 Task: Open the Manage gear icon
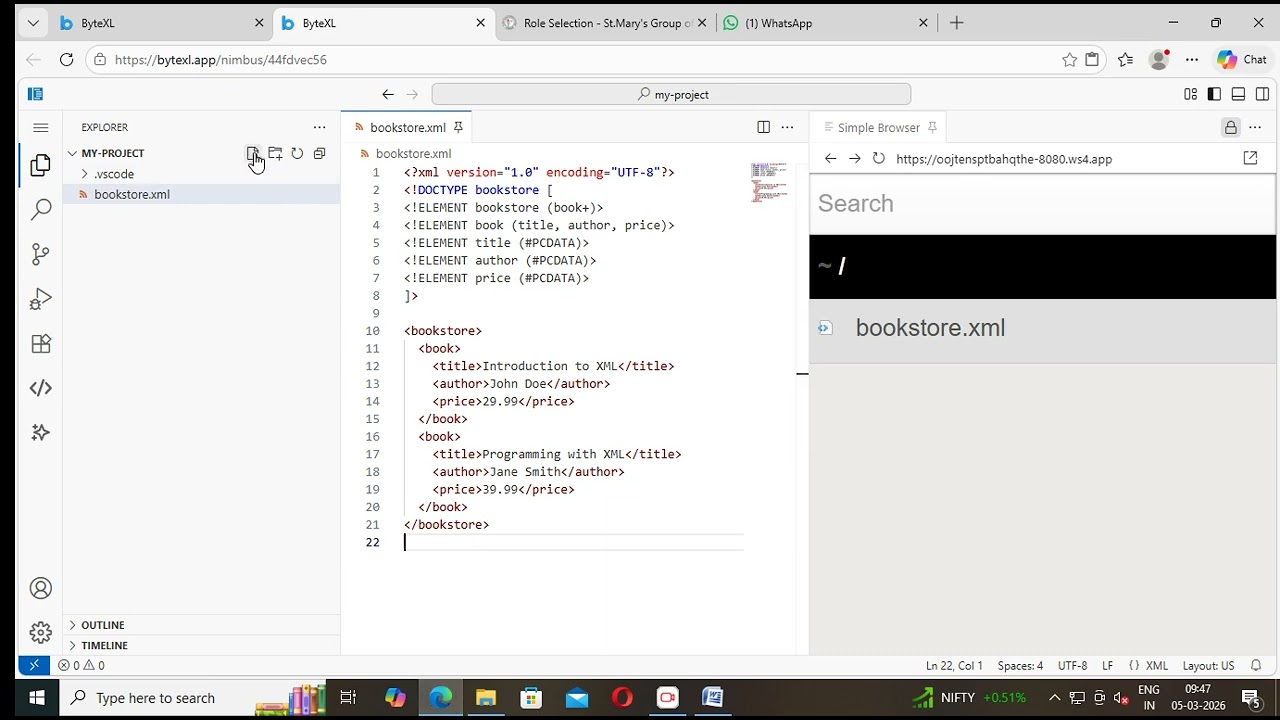tap(41, 632)
